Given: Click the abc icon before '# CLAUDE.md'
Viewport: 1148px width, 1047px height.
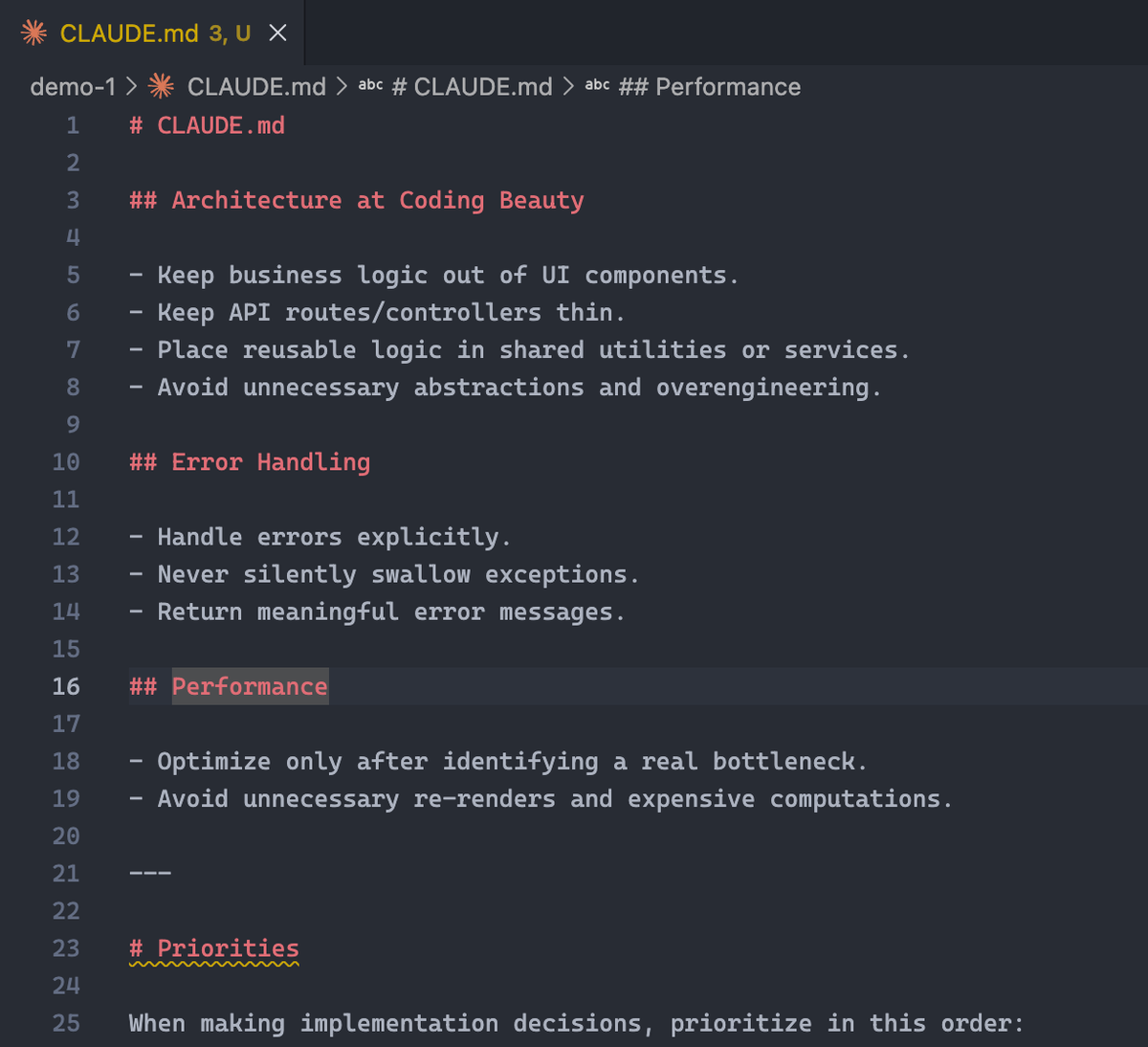Looking at the screenshot, I should (x=371, y=85).
